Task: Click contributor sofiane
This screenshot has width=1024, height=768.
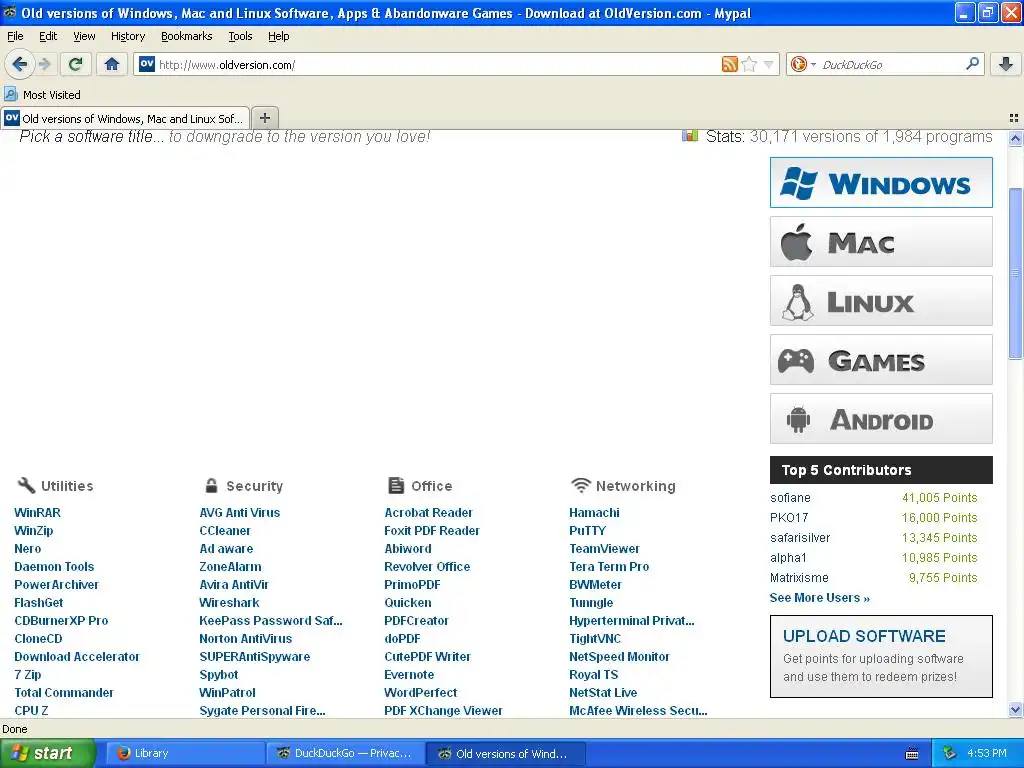Action: [790, 498]
